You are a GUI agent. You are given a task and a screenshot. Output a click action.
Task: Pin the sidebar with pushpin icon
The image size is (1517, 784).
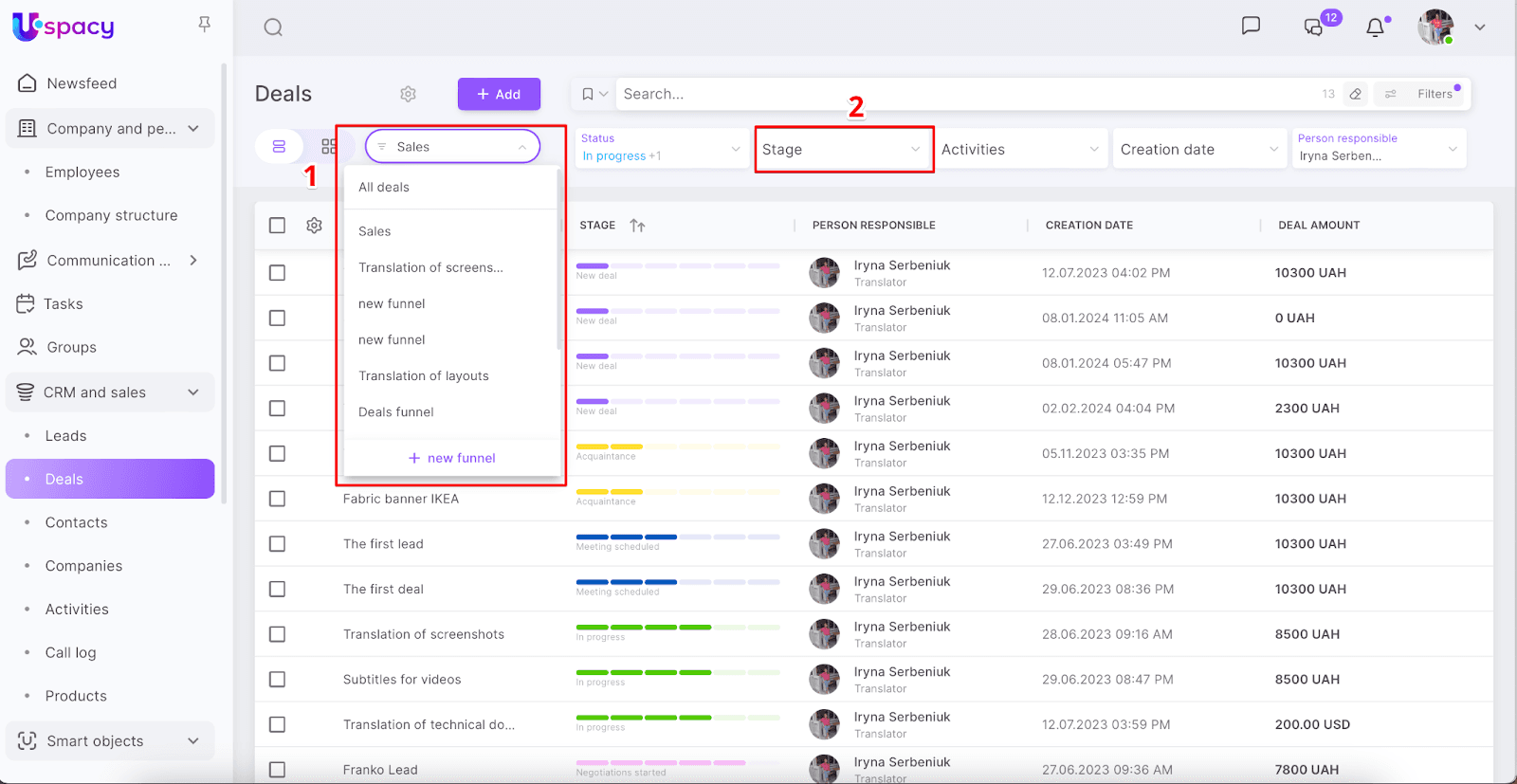204,25
